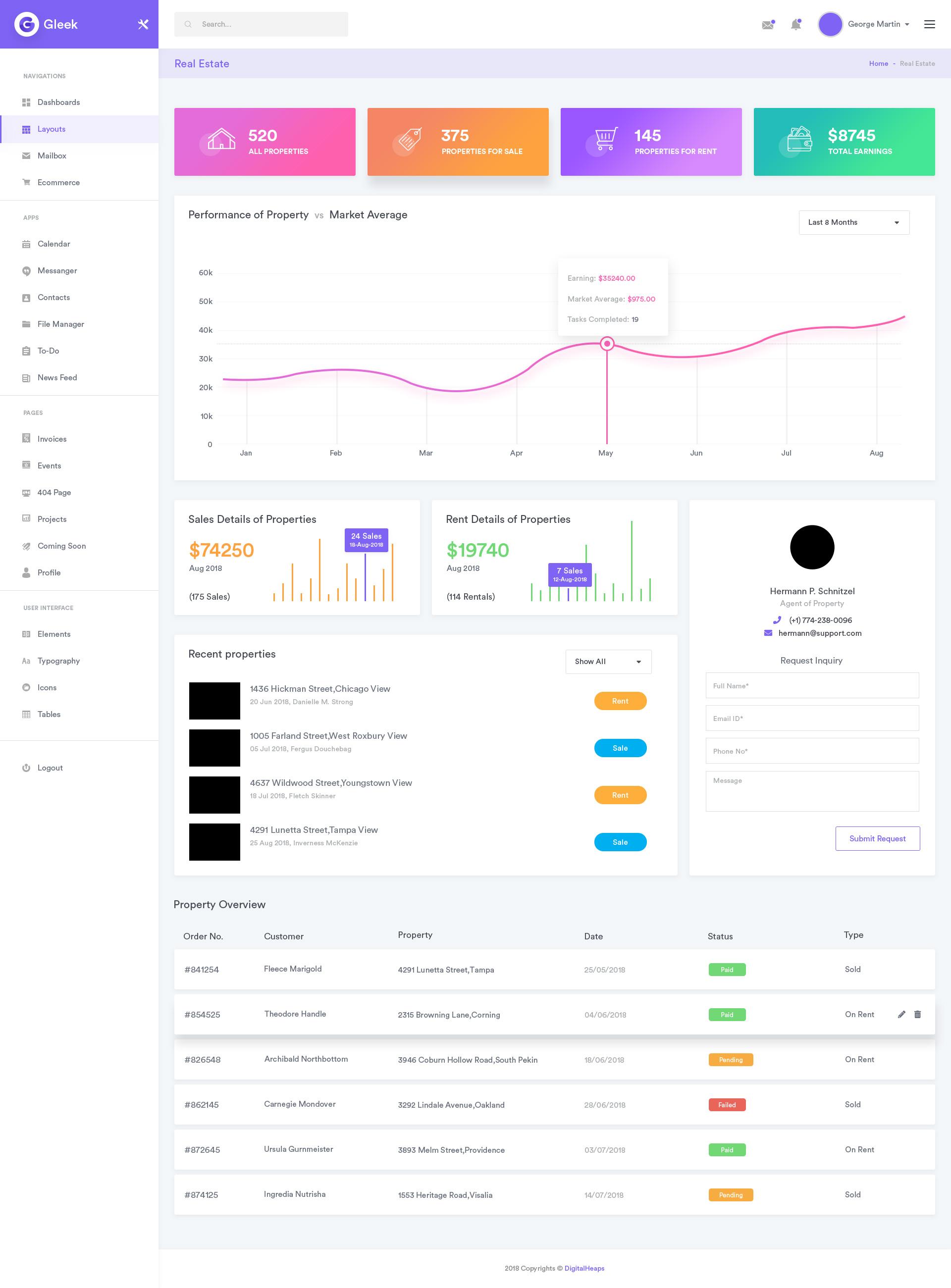Screen dimensions: 951x1288
Task: Click the DigitalHeaps footer link
Action: point(584,1268)
